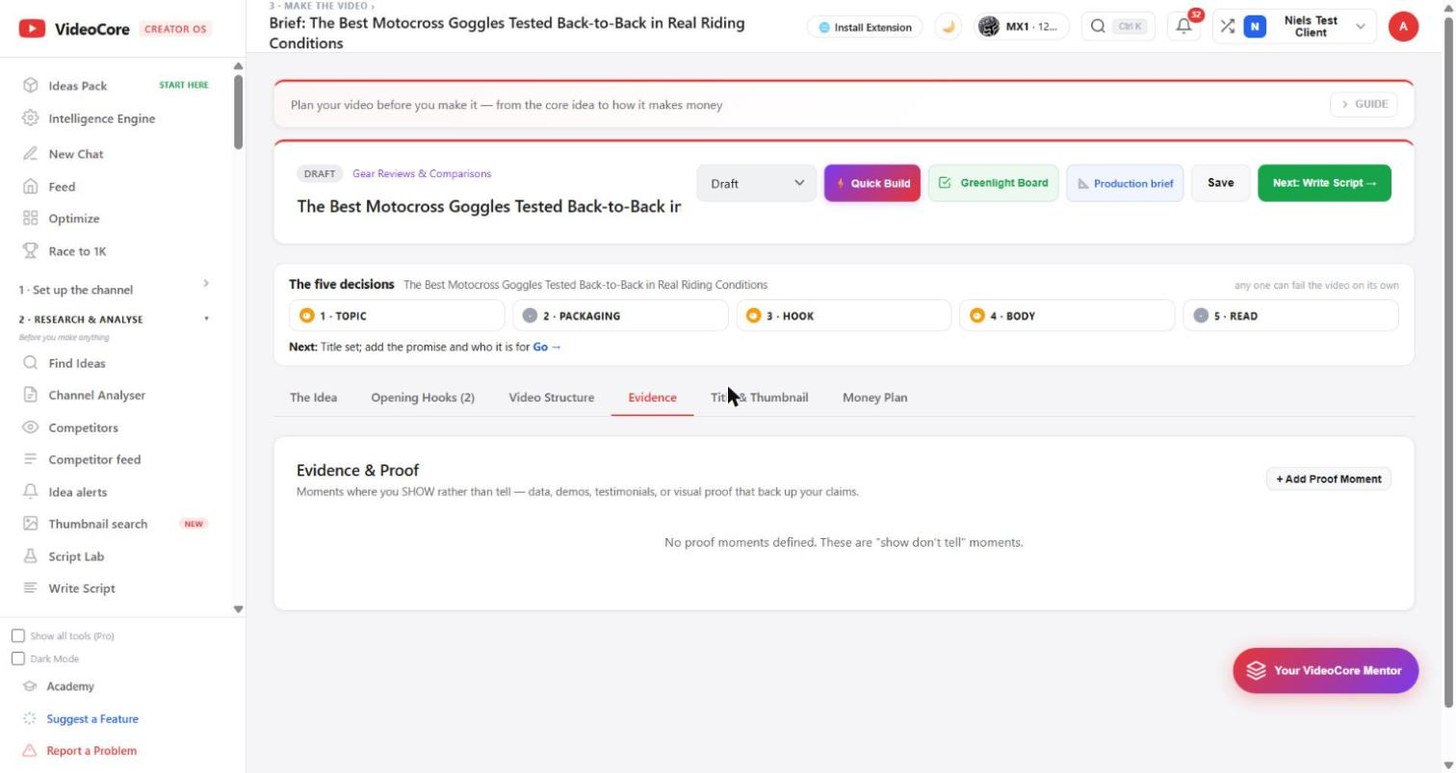Select the Video Structure tab
This screenshot has width=1456, height=773.
click(551, 397)
